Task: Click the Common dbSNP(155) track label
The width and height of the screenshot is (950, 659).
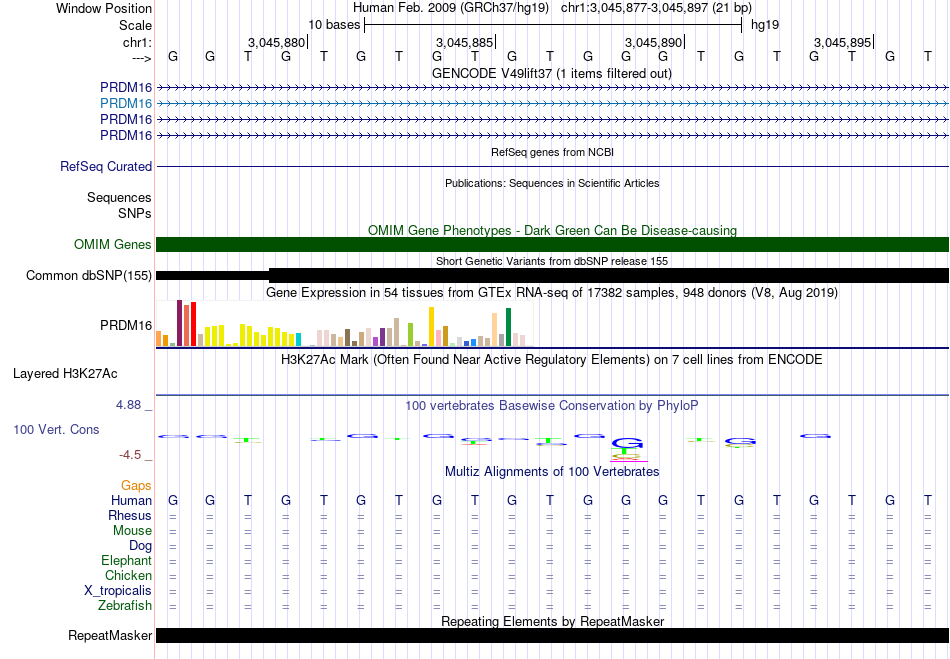Action: tap(89, 276)
